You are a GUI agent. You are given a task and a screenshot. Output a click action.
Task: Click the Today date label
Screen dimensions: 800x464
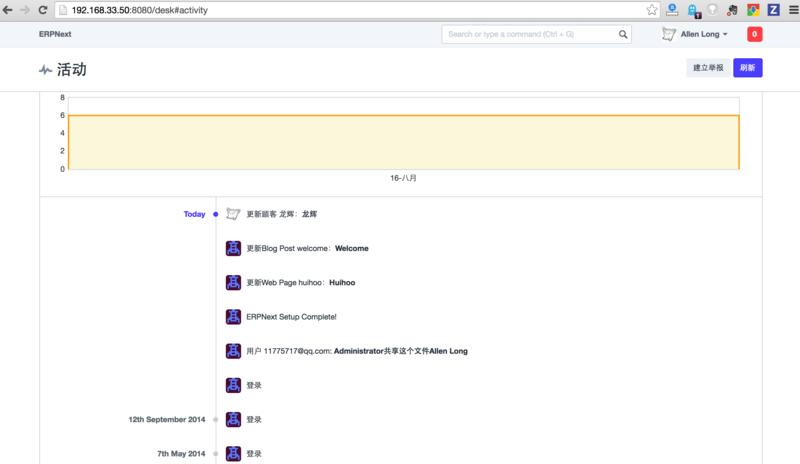coord(194,214)
